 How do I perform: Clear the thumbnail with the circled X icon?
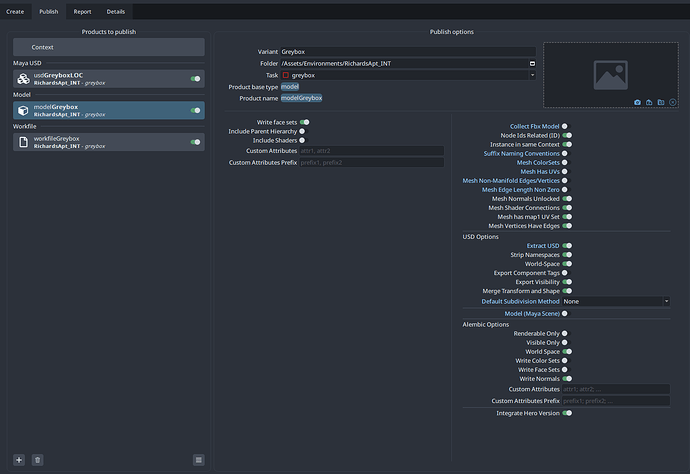coord(673,102)
